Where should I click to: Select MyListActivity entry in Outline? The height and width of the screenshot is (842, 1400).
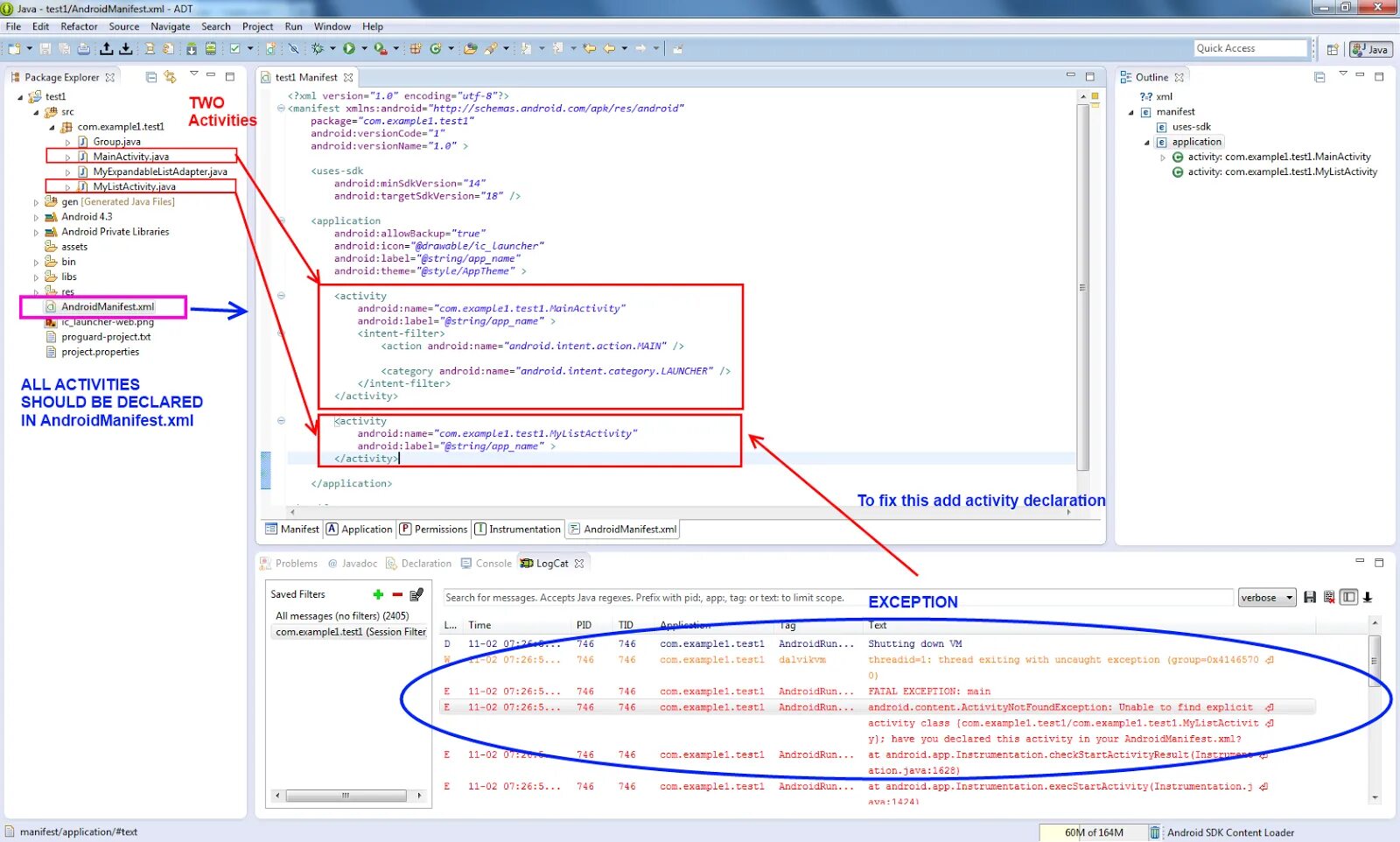[1275, 172]
